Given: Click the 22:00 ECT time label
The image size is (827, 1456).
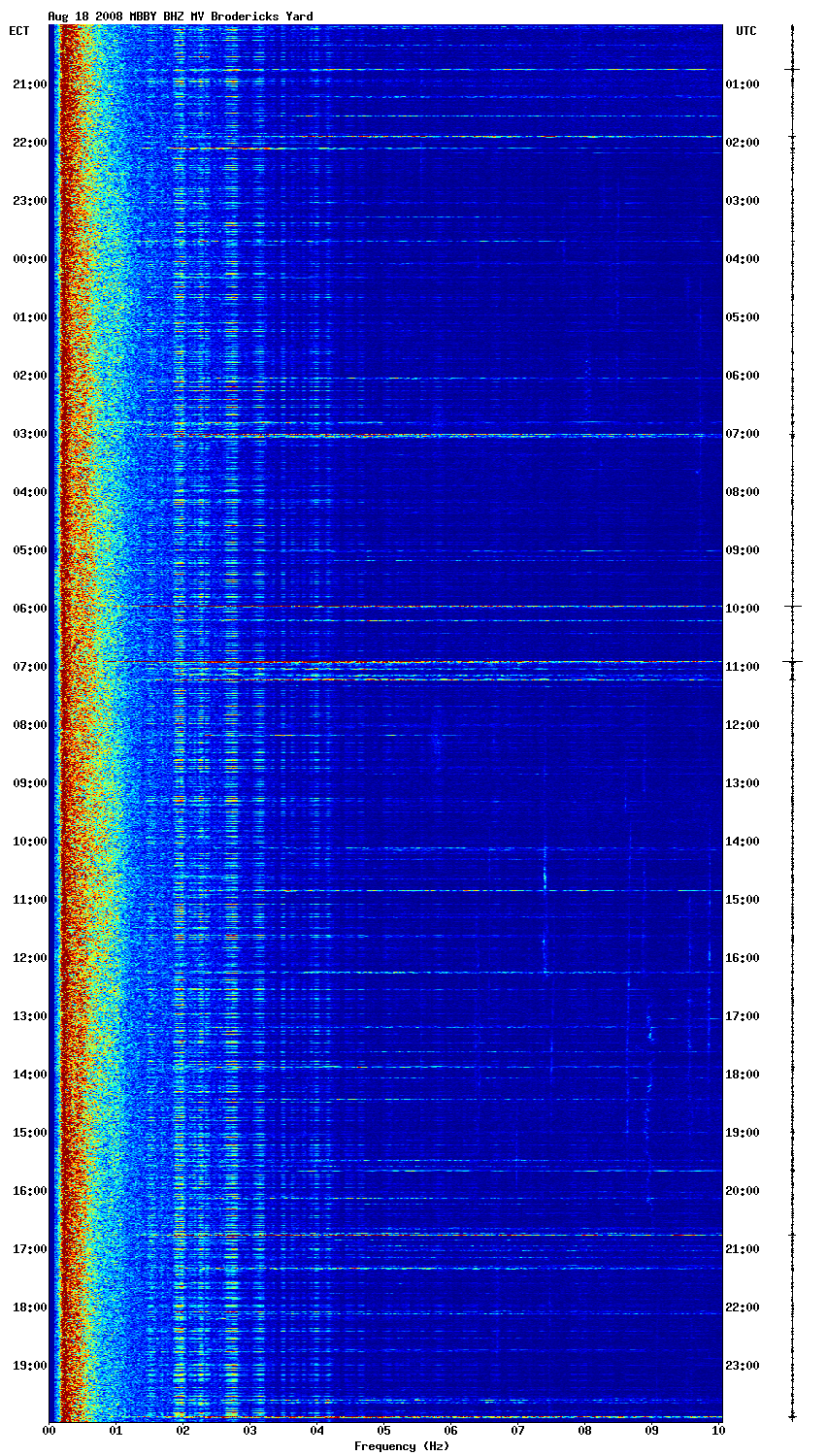Looking at the screenshot, I should [30, 143].
